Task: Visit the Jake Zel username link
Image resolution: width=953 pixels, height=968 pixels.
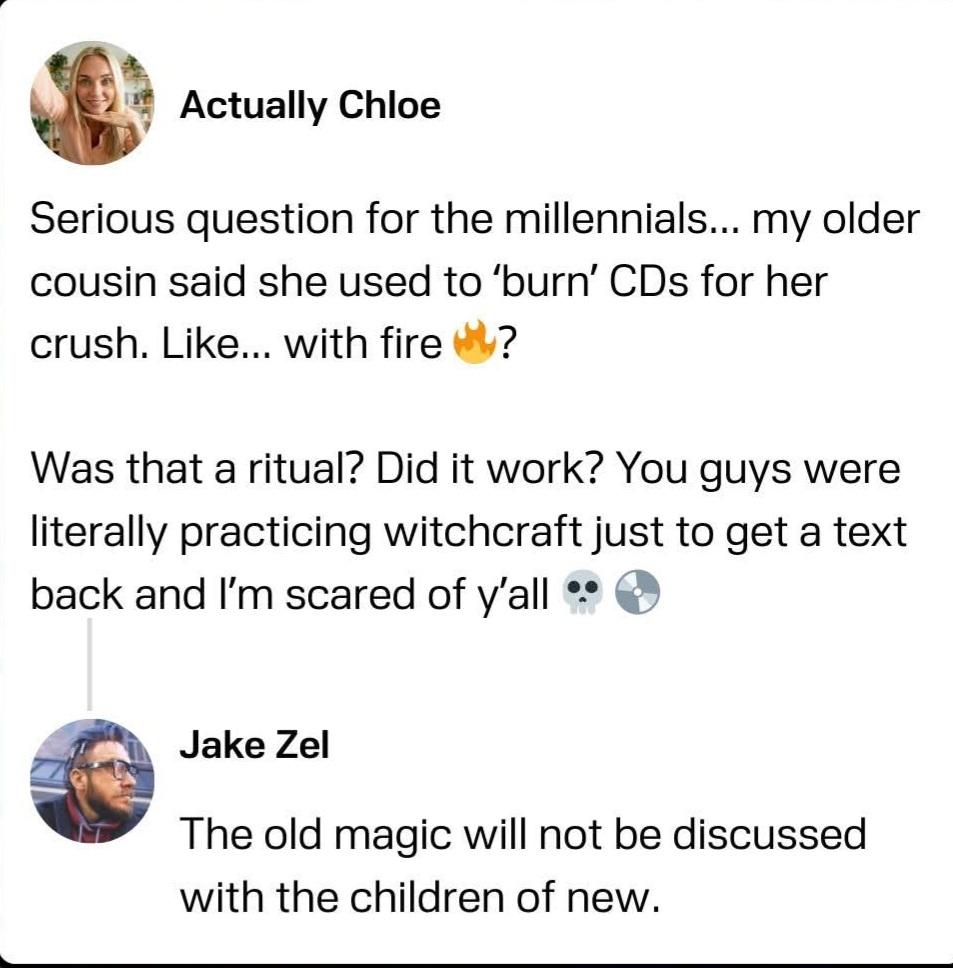Action: (254, 745)
